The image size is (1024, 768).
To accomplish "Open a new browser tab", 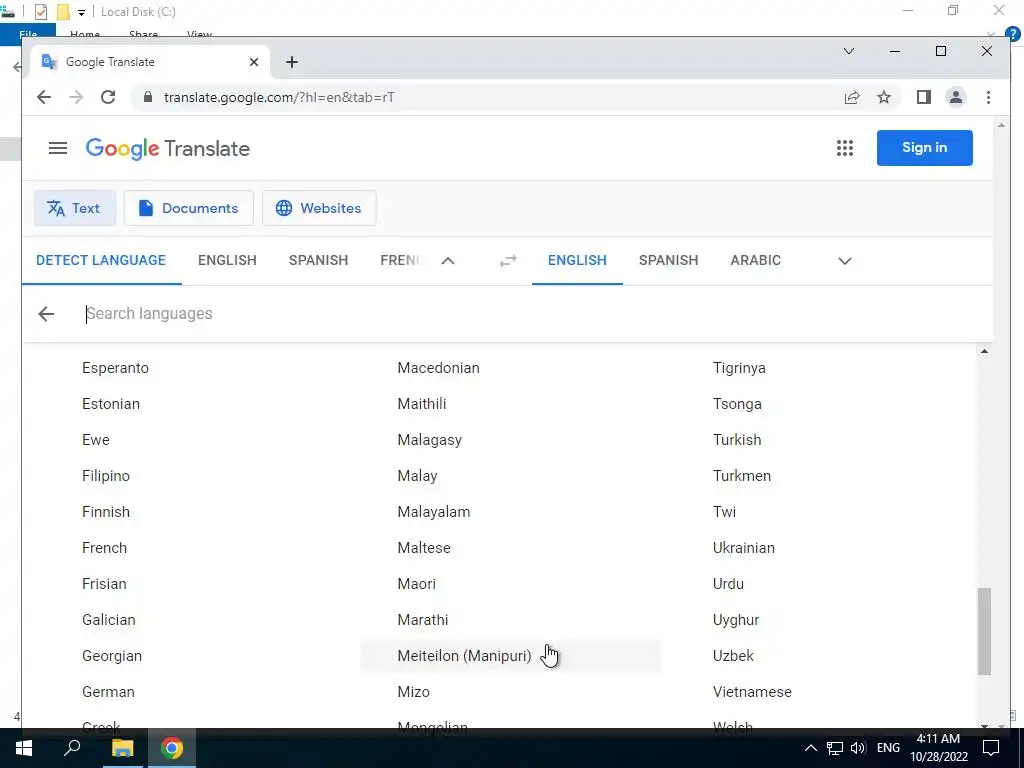I will pos(292,62).
